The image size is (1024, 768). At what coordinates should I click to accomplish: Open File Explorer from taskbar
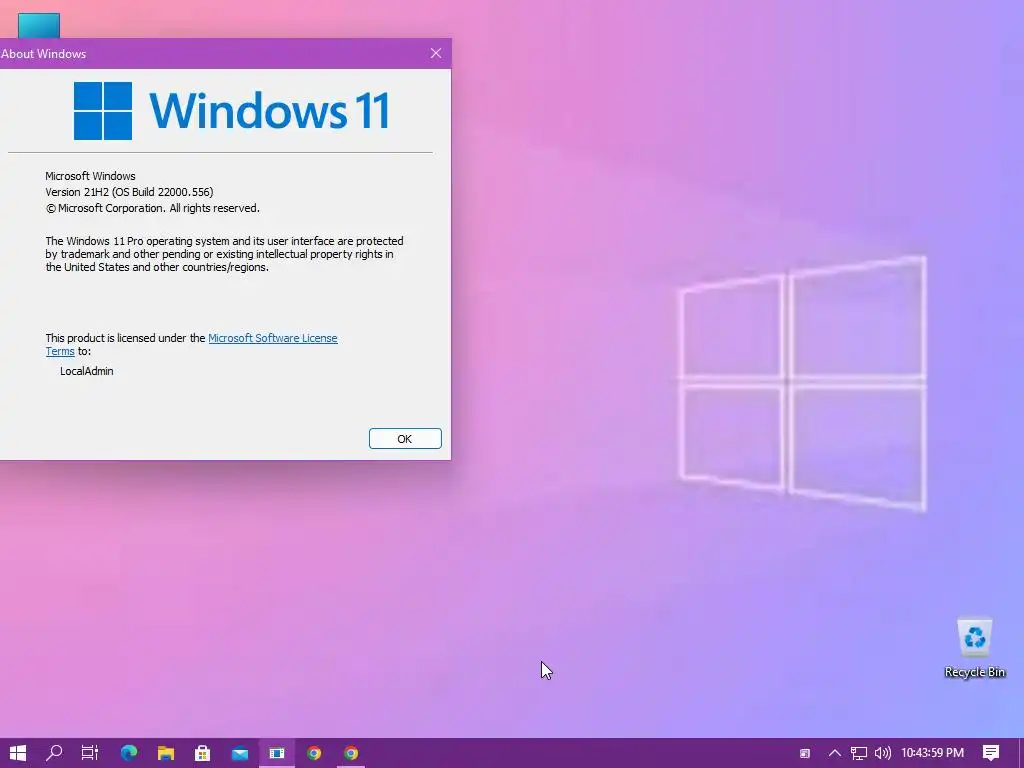(x=166, y=753)
